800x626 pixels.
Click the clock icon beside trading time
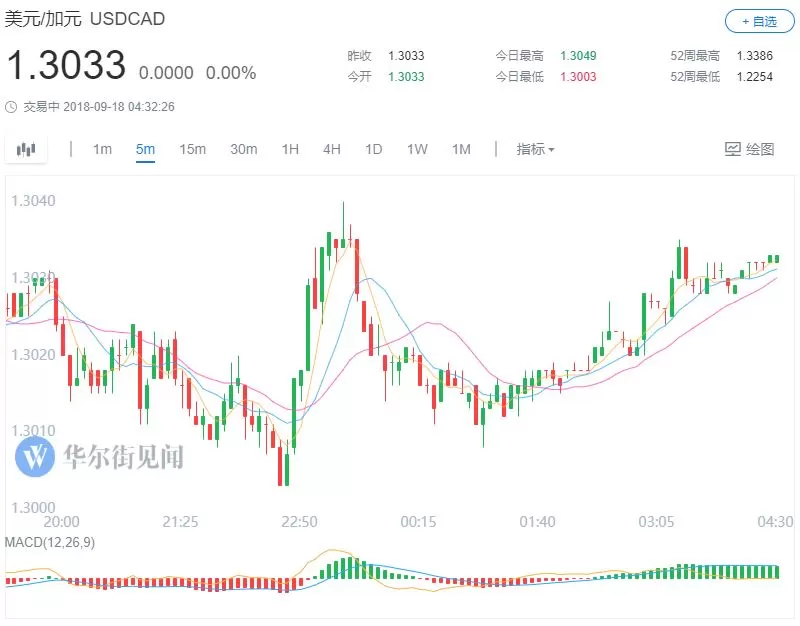click(x=11, y=107)
